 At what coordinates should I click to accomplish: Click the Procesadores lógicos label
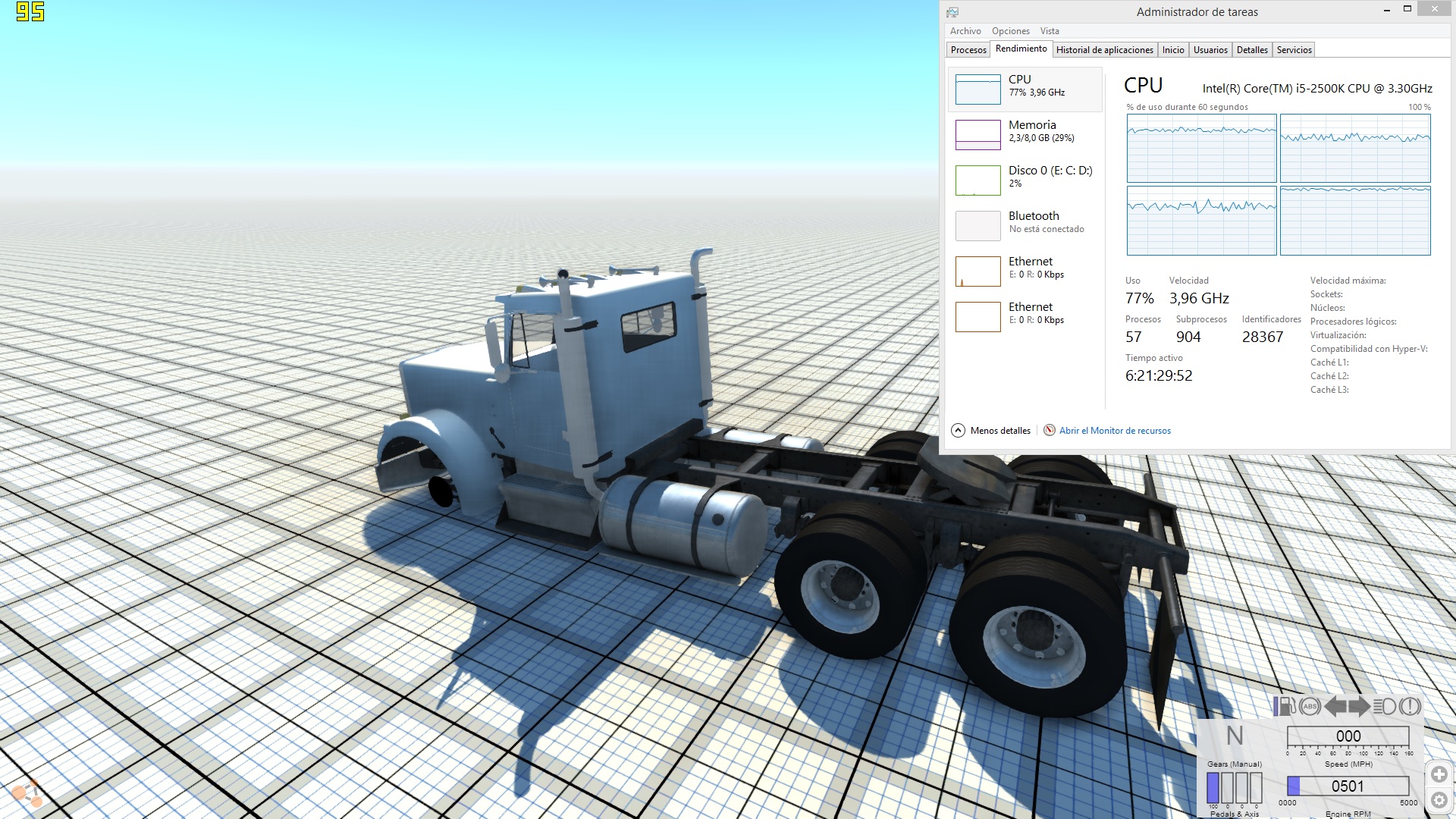[x=1353, y=322]
